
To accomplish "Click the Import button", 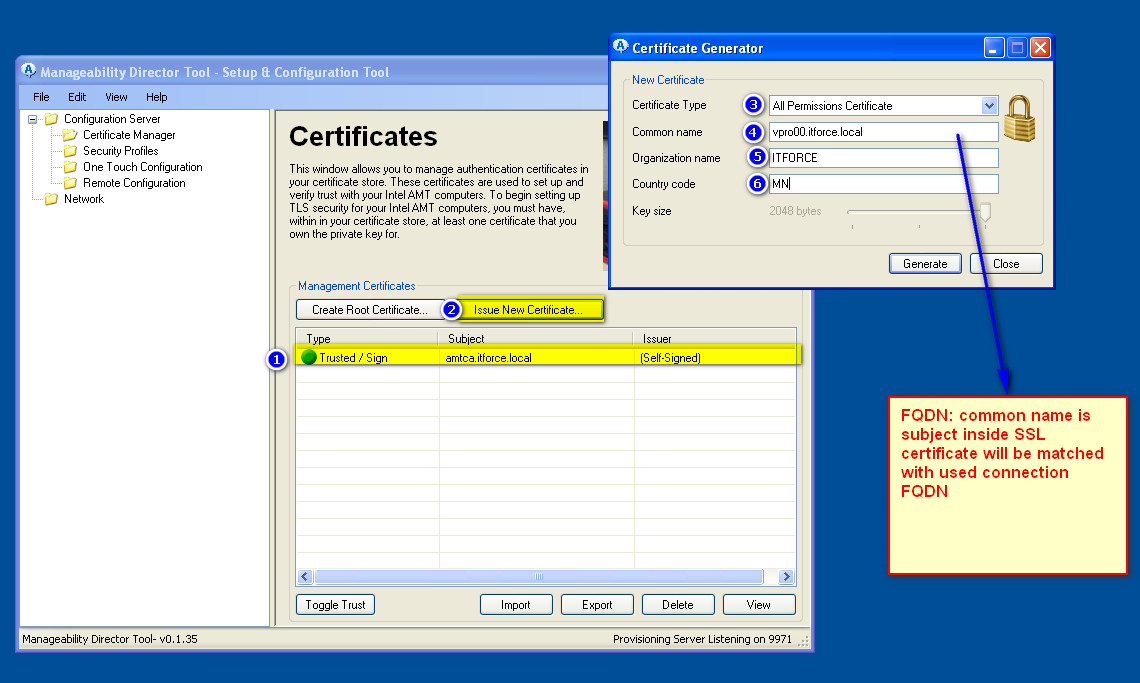I will (515, 604).
